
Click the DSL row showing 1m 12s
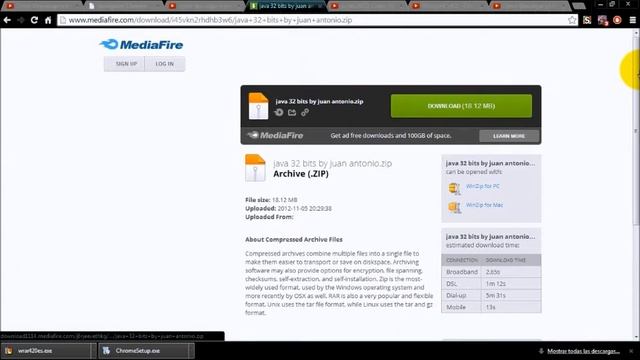pos(491,284)
